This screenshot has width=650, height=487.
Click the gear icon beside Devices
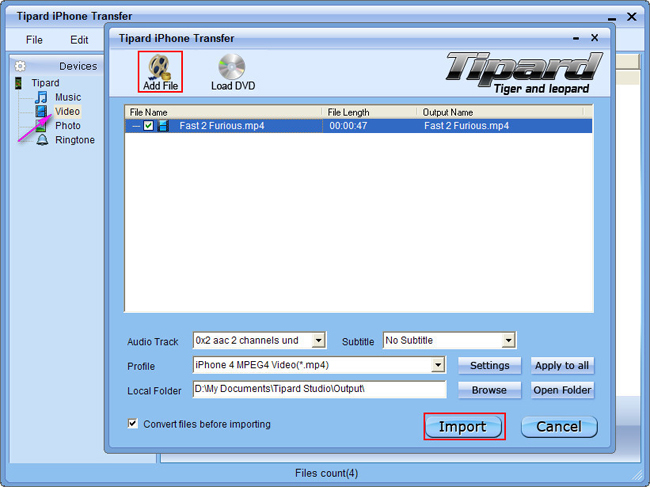pos(20,66)
